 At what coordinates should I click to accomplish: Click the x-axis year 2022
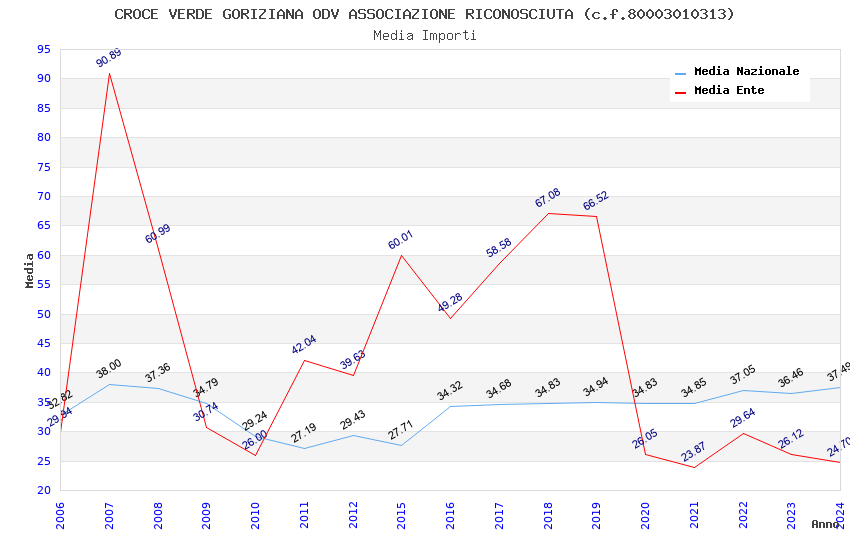[743, 515]
